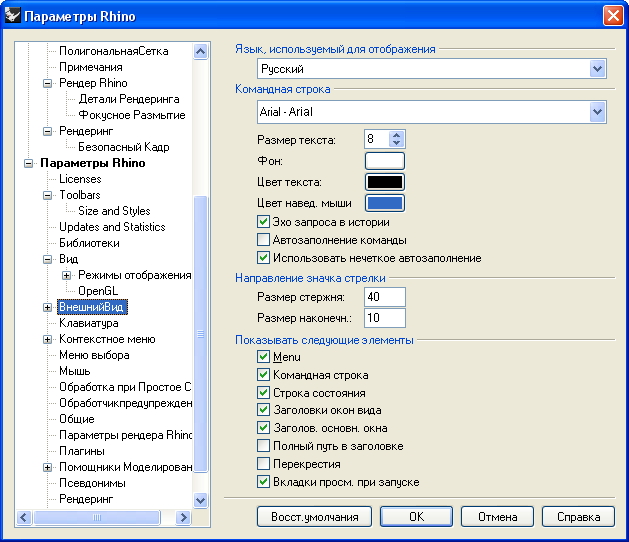Image resolution: width=629 pixels, height=542 pixels.
Task: Enable Автозаполнение команды checkbox
Action: click(x=264, y=240)
